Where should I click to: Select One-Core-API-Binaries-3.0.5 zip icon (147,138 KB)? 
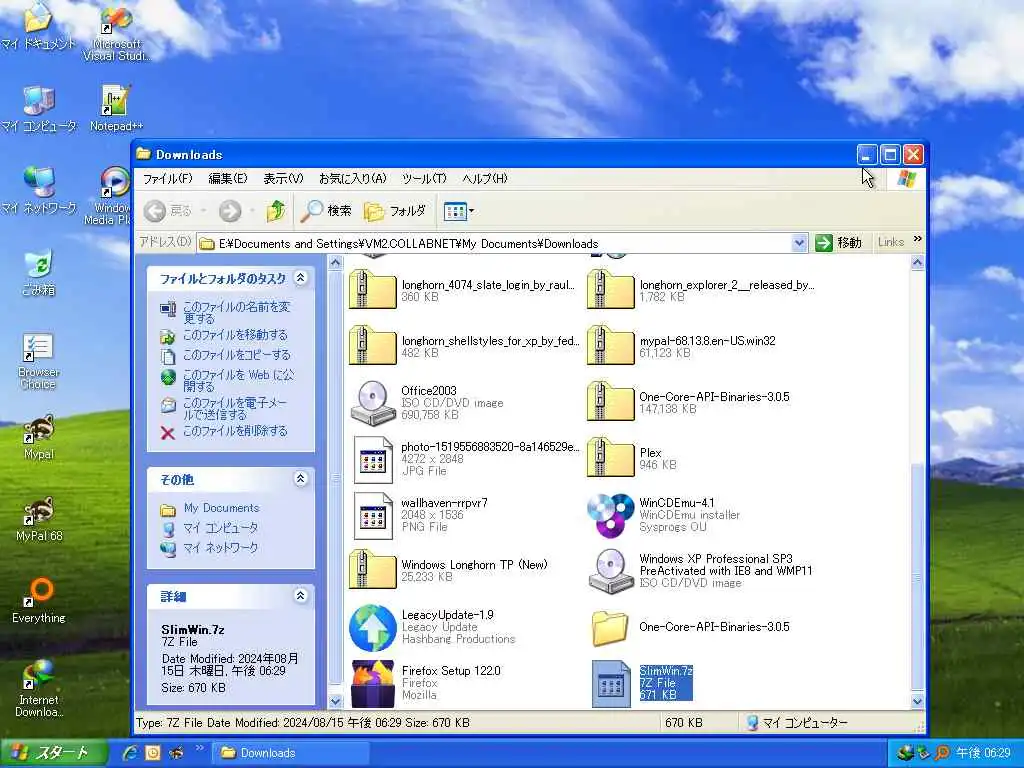pyautogui.click(x=610, y=402)
